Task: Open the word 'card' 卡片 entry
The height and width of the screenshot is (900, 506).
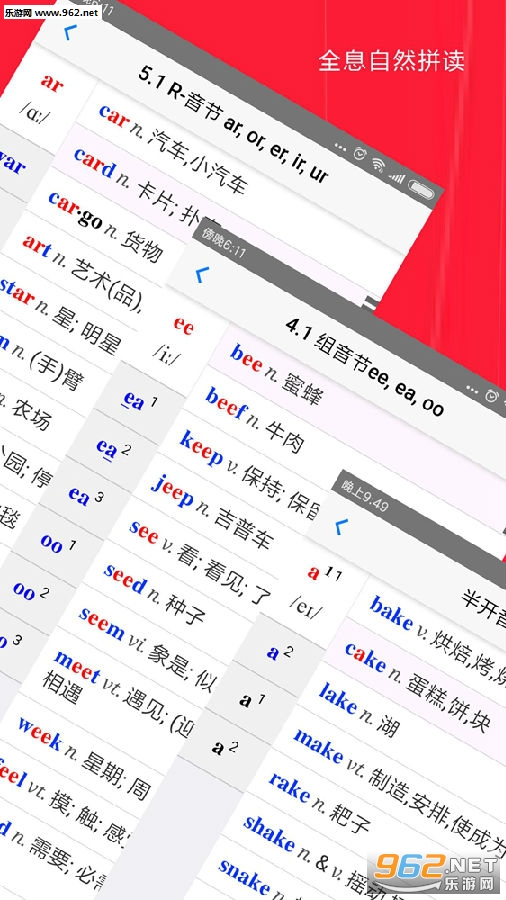Action: point(147,187)
